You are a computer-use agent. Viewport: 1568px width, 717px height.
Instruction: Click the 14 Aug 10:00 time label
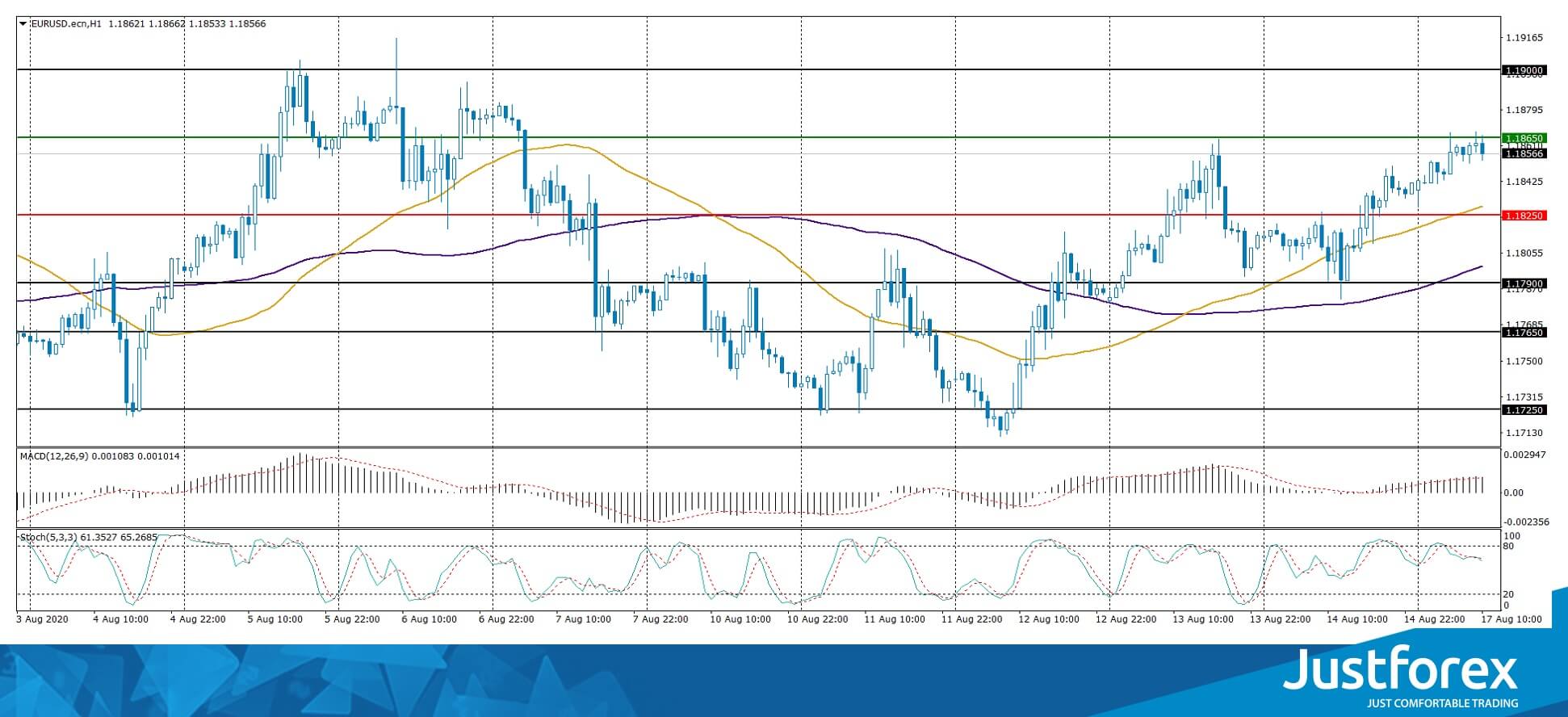pyautogui.click(x=1357, y=619)
